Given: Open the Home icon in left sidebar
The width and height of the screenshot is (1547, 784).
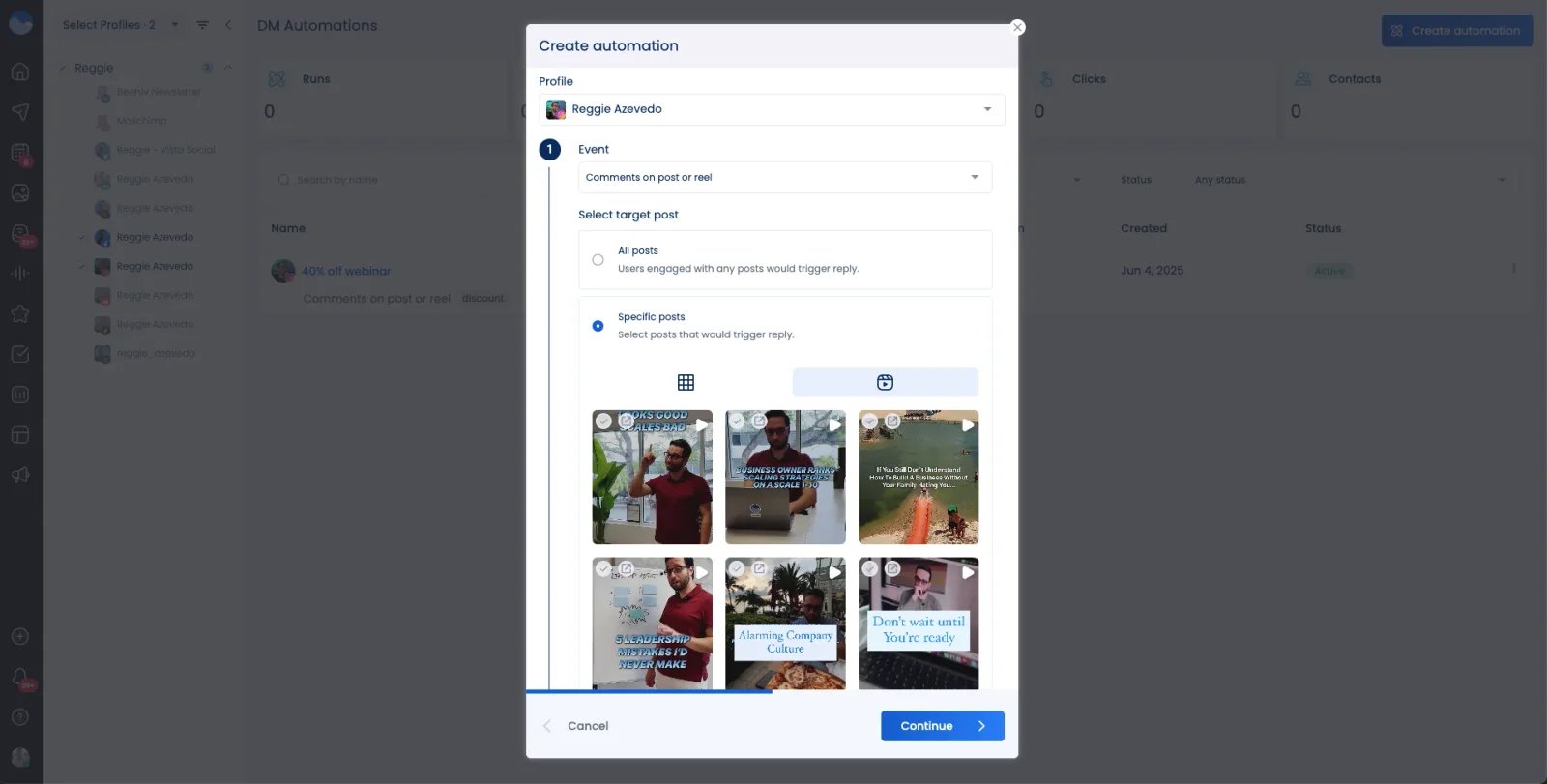Looking at the screenshot, I should click(x=20, y=72).
